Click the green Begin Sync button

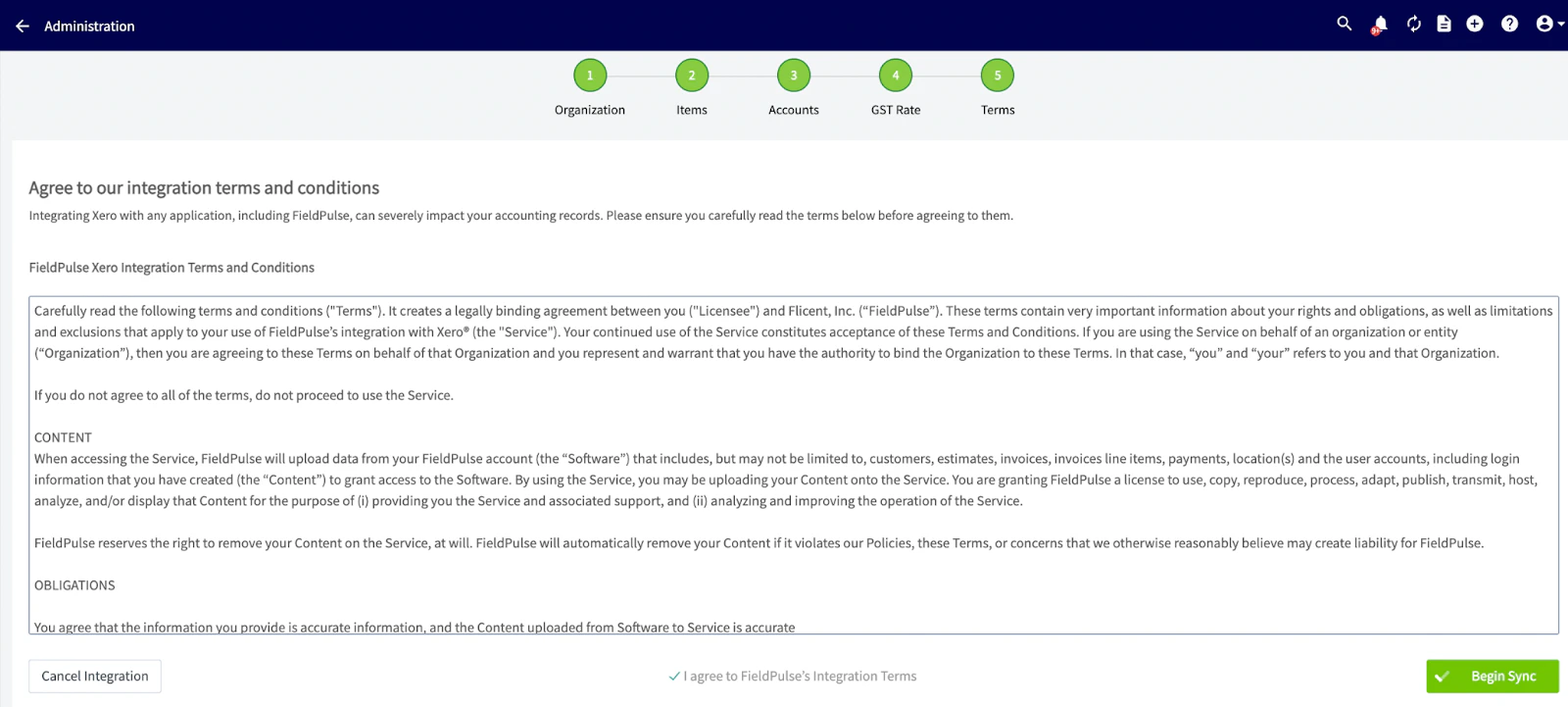[1492, 677]
